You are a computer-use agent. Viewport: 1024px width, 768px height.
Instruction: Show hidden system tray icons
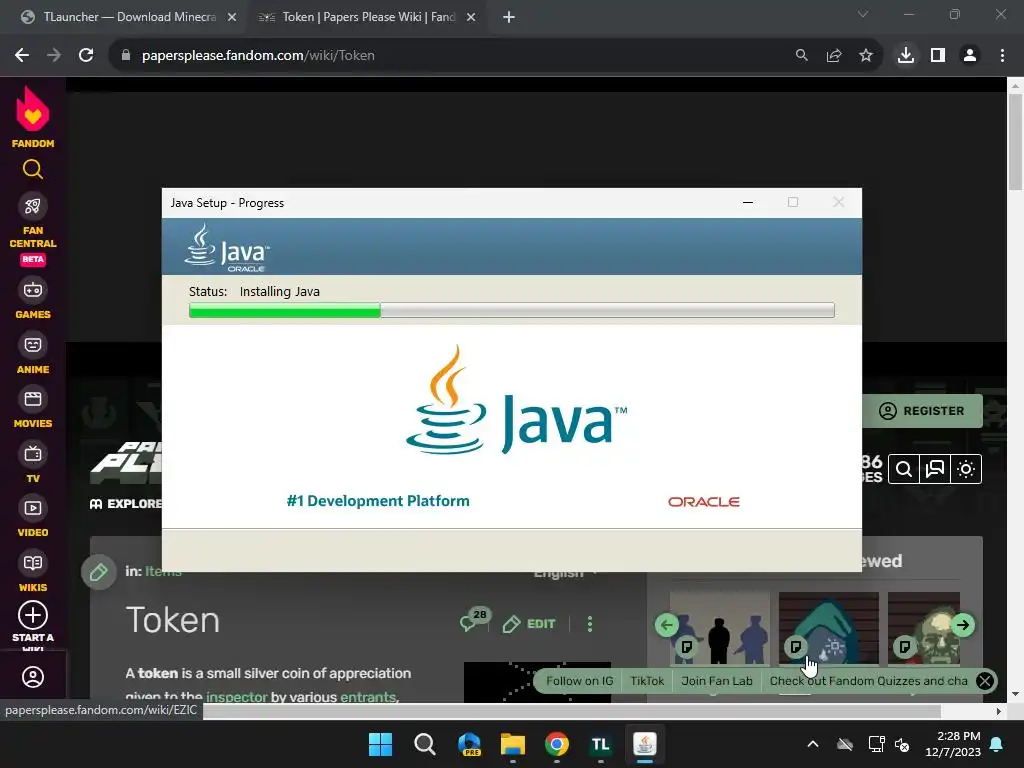point(813,744)
